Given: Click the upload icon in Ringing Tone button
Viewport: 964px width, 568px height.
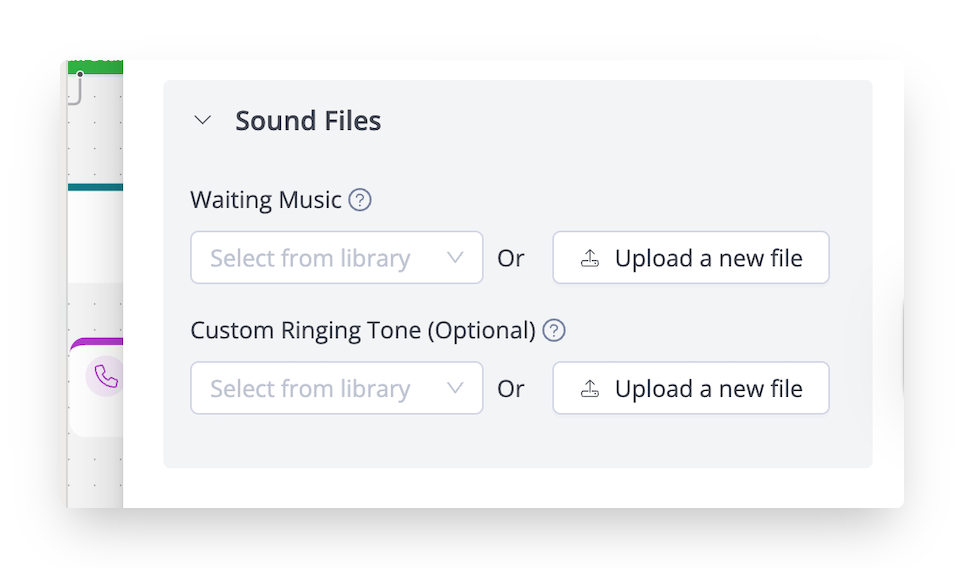Looking at the screenshot, I should [x=590, y=388].
